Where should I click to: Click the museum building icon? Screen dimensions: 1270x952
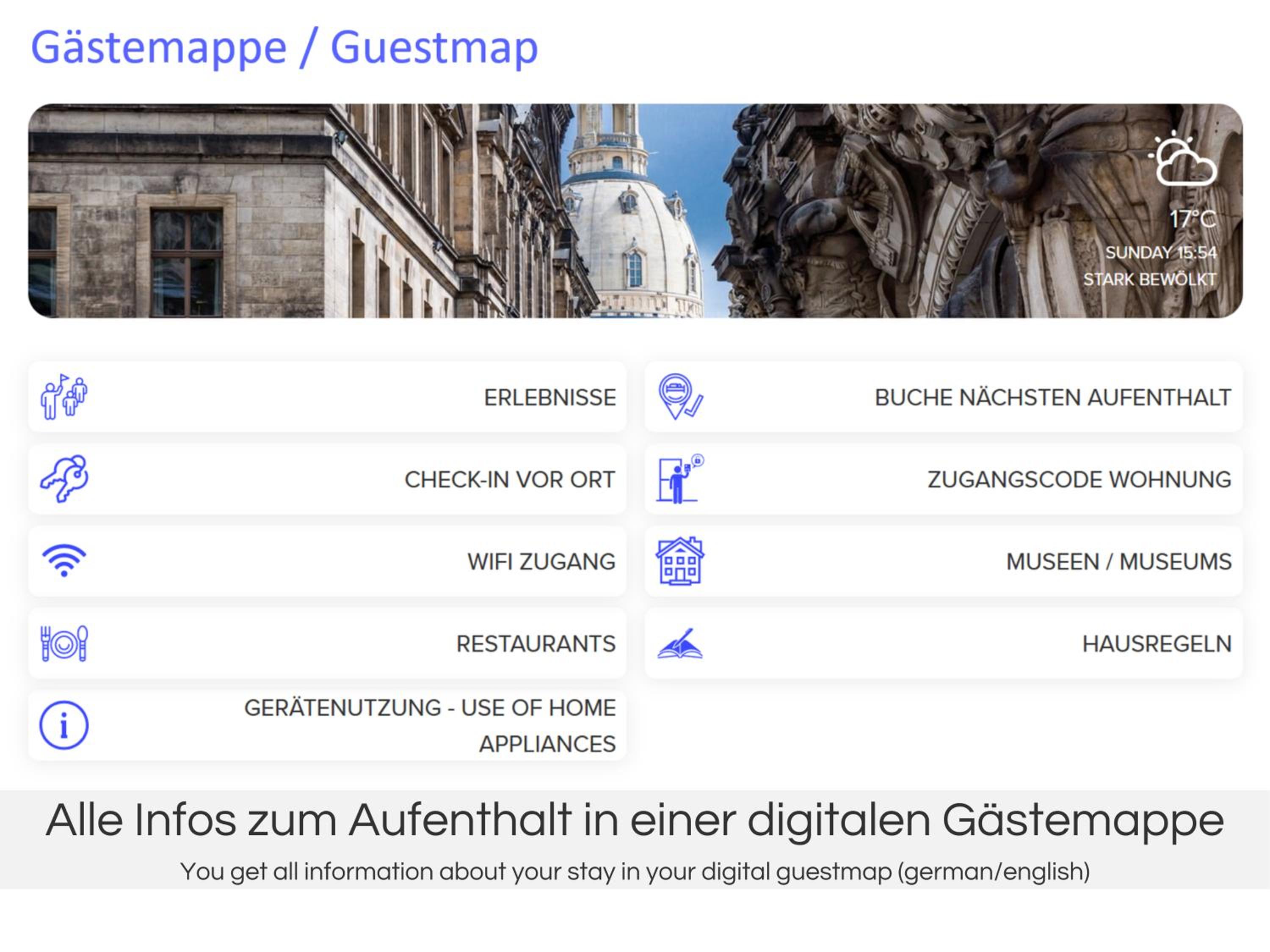click(x=680, y=561)
